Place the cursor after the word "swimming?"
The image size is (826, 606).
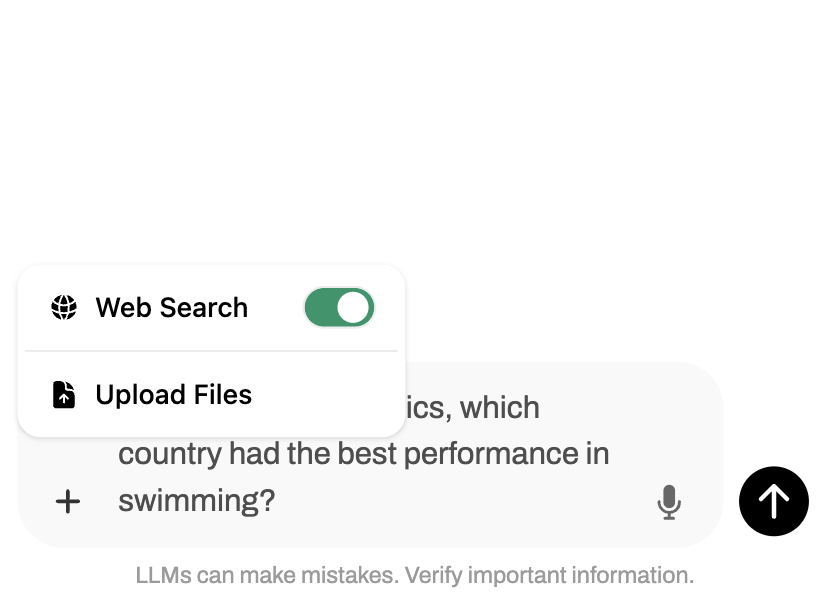point(276,500)
